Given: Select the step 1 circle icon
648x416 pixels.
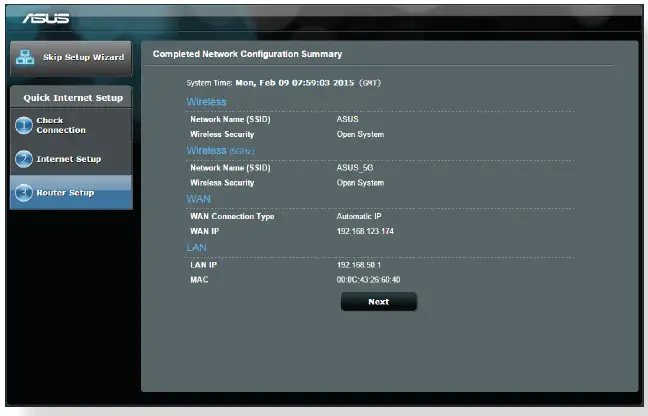Looking at the screenshot, I should click(x=24, y=125).
